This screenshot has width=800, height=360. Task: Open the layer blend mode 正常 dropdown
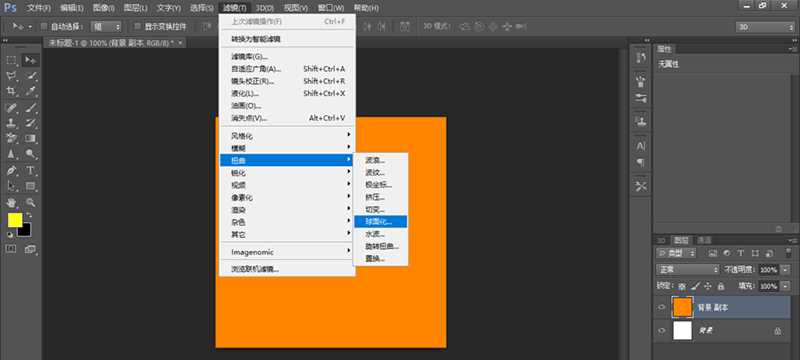[x=687, y=269]
